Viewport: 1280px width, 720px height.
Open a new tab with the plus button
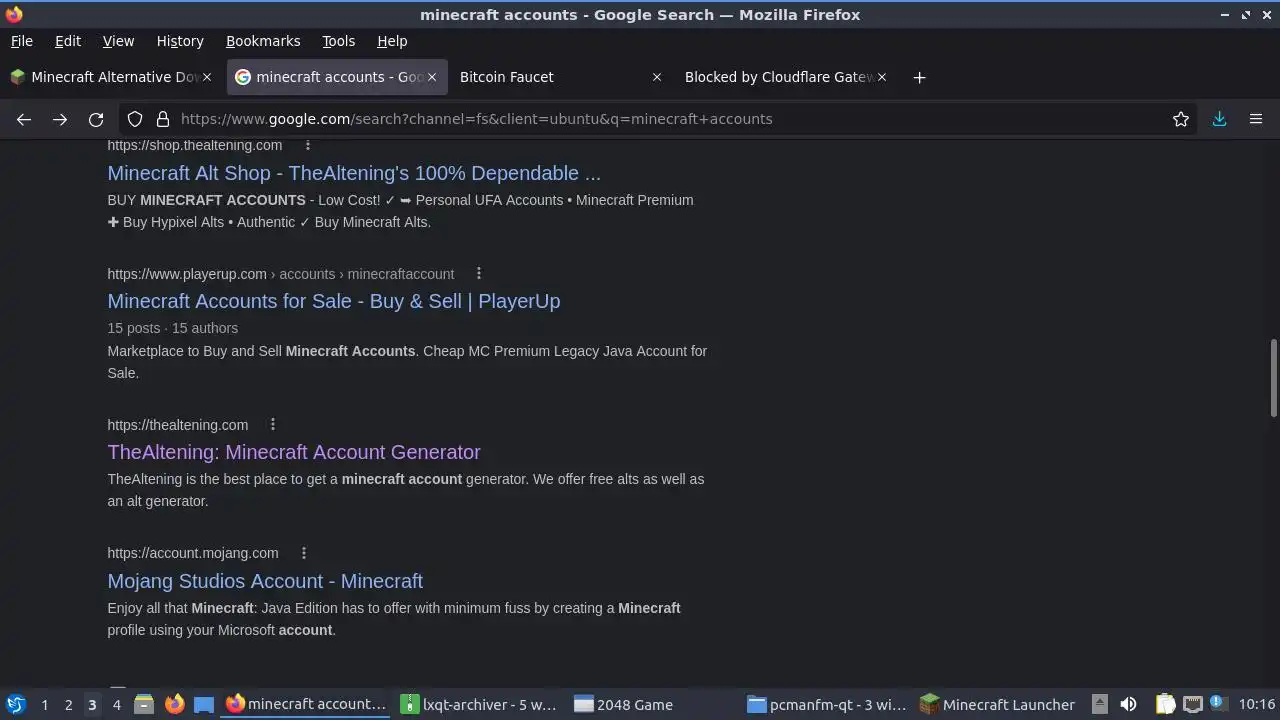point(919,77)
